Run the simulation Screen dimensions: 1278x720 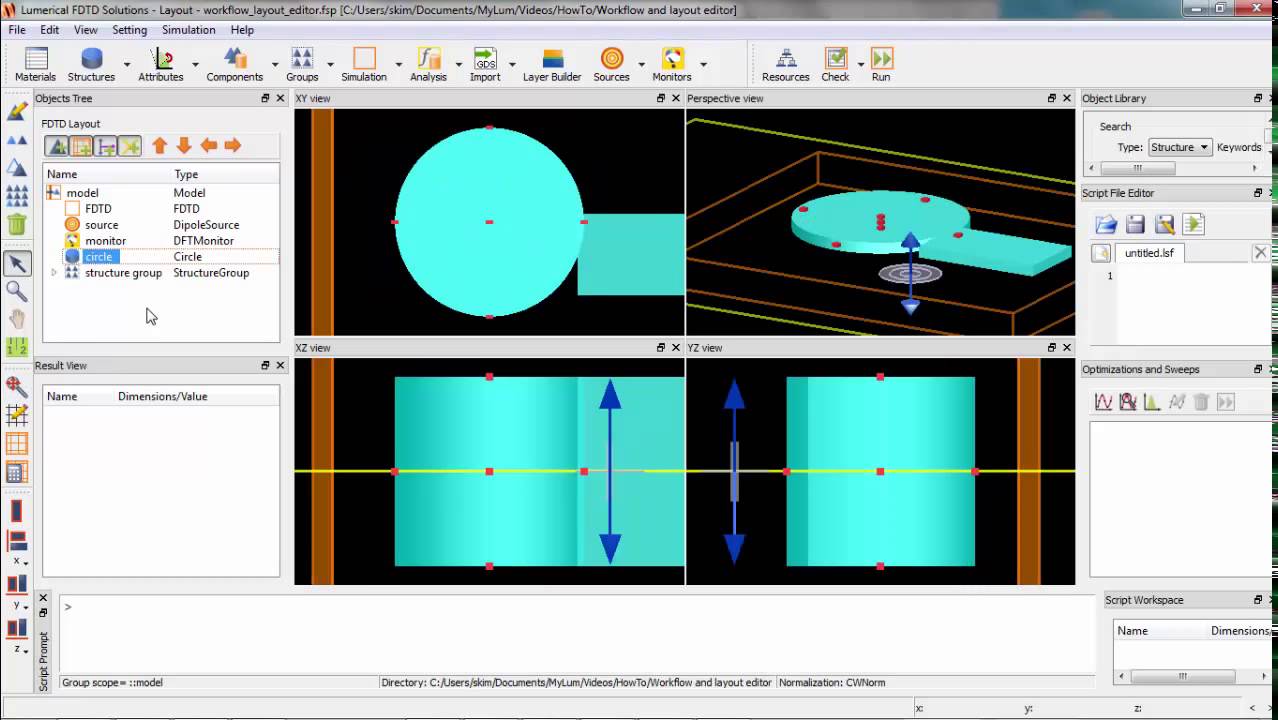tap(881, 64)
